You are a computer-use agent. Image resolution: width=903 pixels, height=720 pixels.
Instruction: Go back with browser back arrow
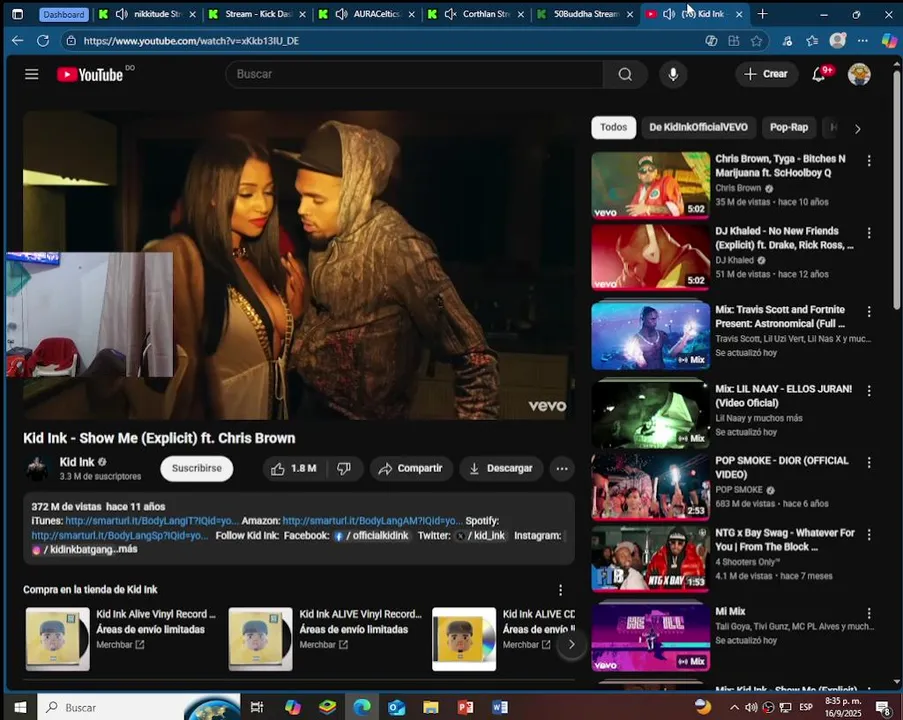(17, 41)
